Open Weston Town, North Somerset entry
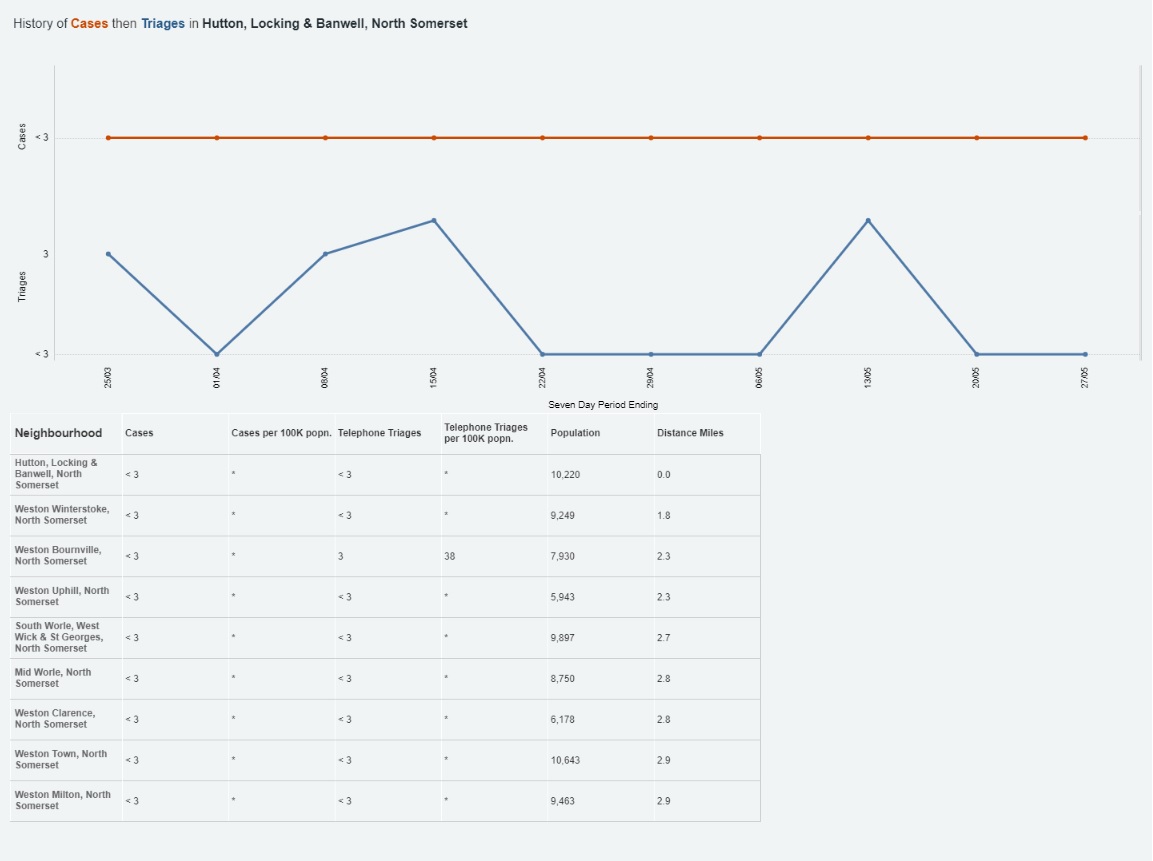1153x861 pixels. (61, 760)
